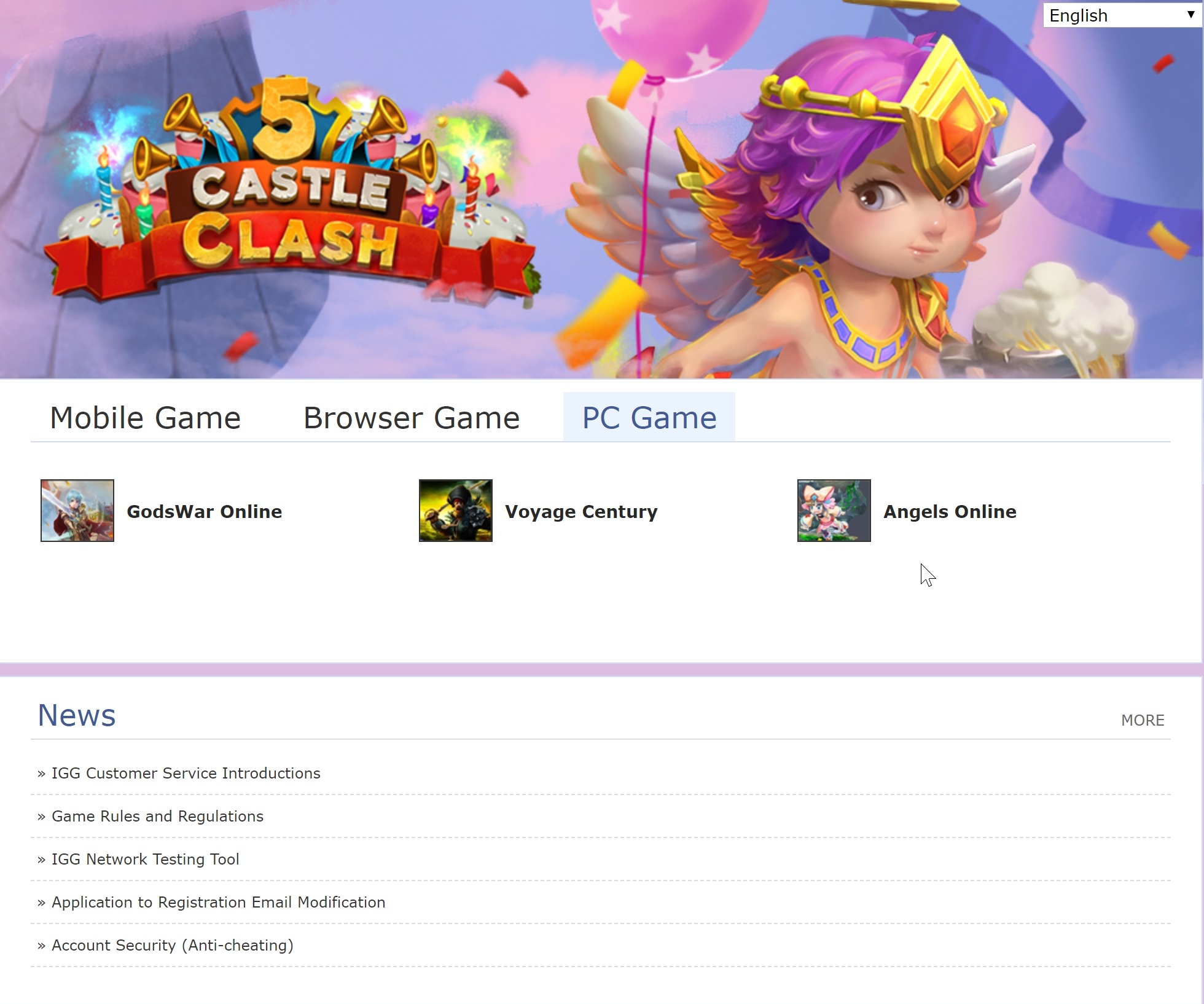The width and height of the screenshot is (1204, 1004).
Task: Switch to the Browser Game tab
Action: 412,418
